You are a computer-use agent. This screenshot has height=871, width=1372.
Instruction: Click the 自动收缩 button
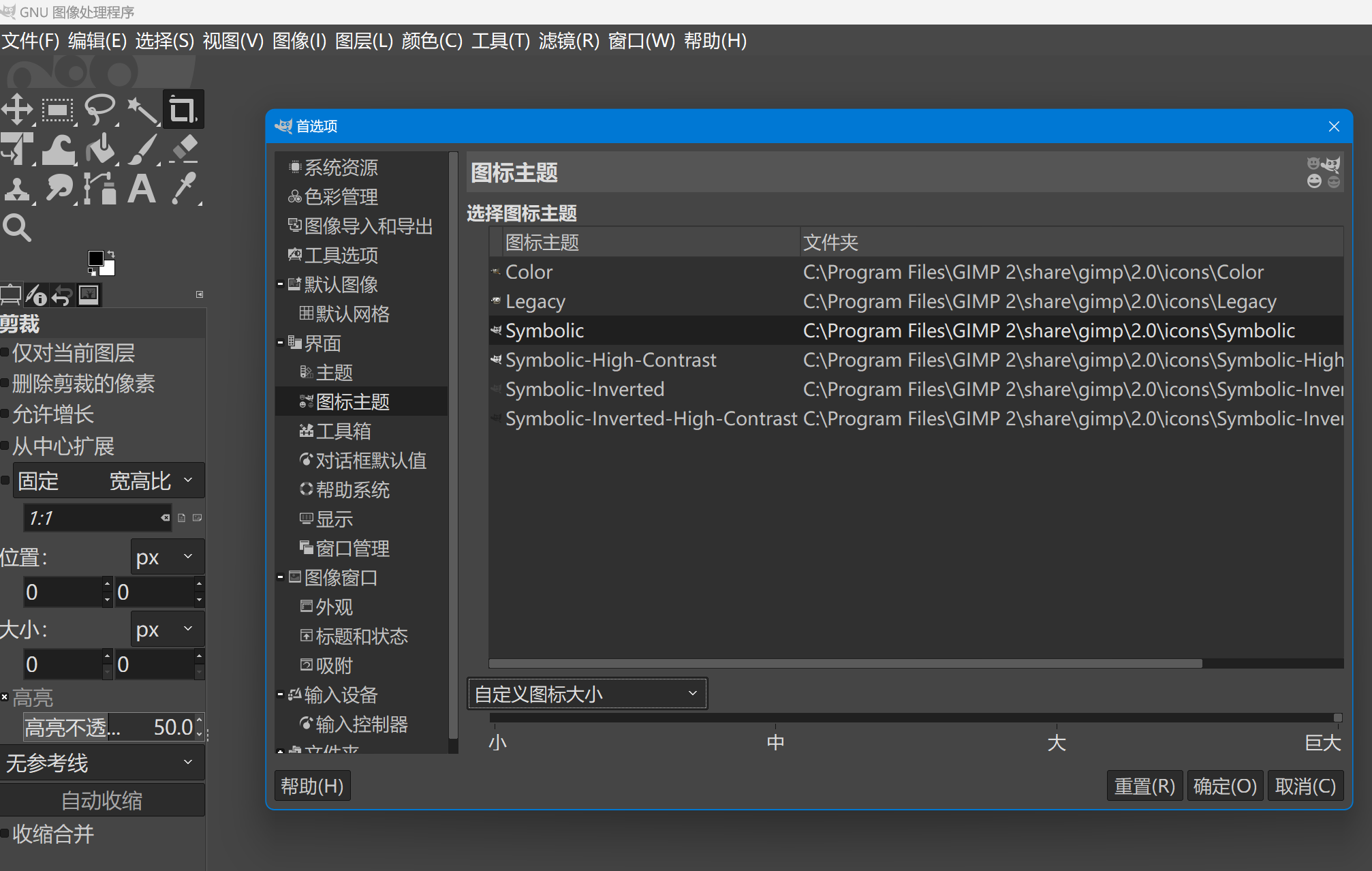coord(102,800)
